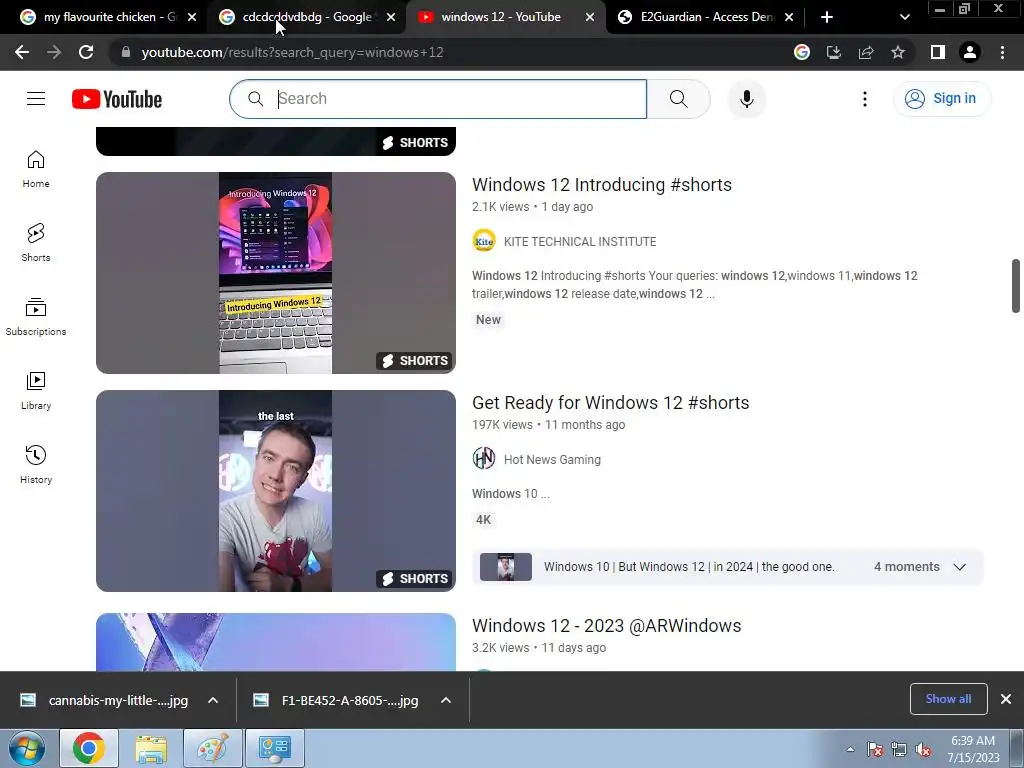1024x768 pixels.
Task: Open Get Ready for Windows 12 #shorts title
Action: (x=611, y=403)
